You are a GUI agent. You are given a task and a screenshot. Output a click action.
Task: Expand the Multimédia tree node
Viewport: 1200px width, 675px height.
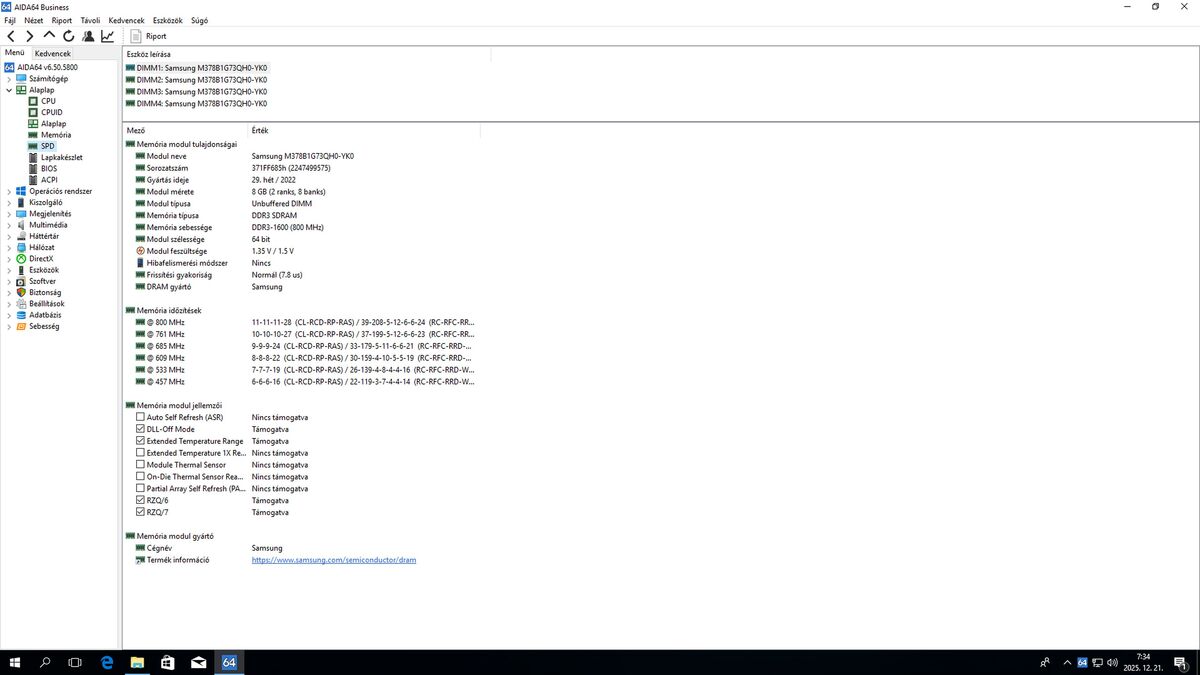[x=9, y=225]
